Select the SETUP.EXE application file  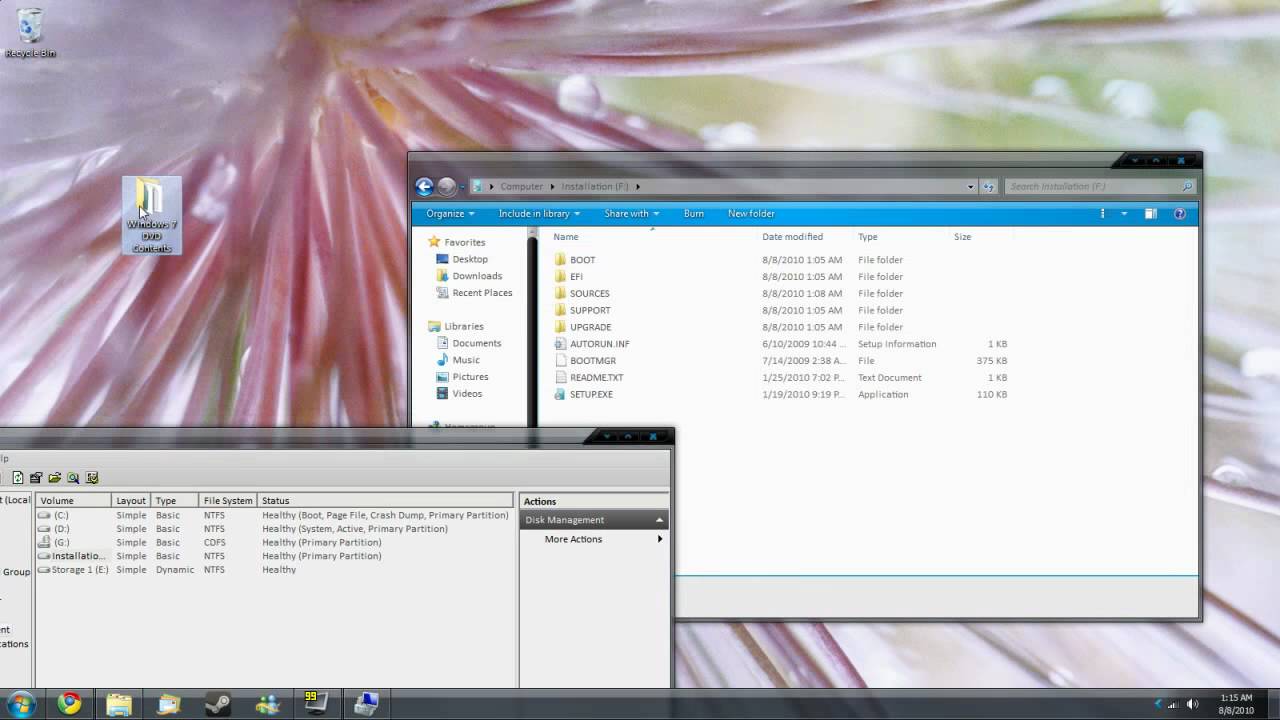click(590, 394)
